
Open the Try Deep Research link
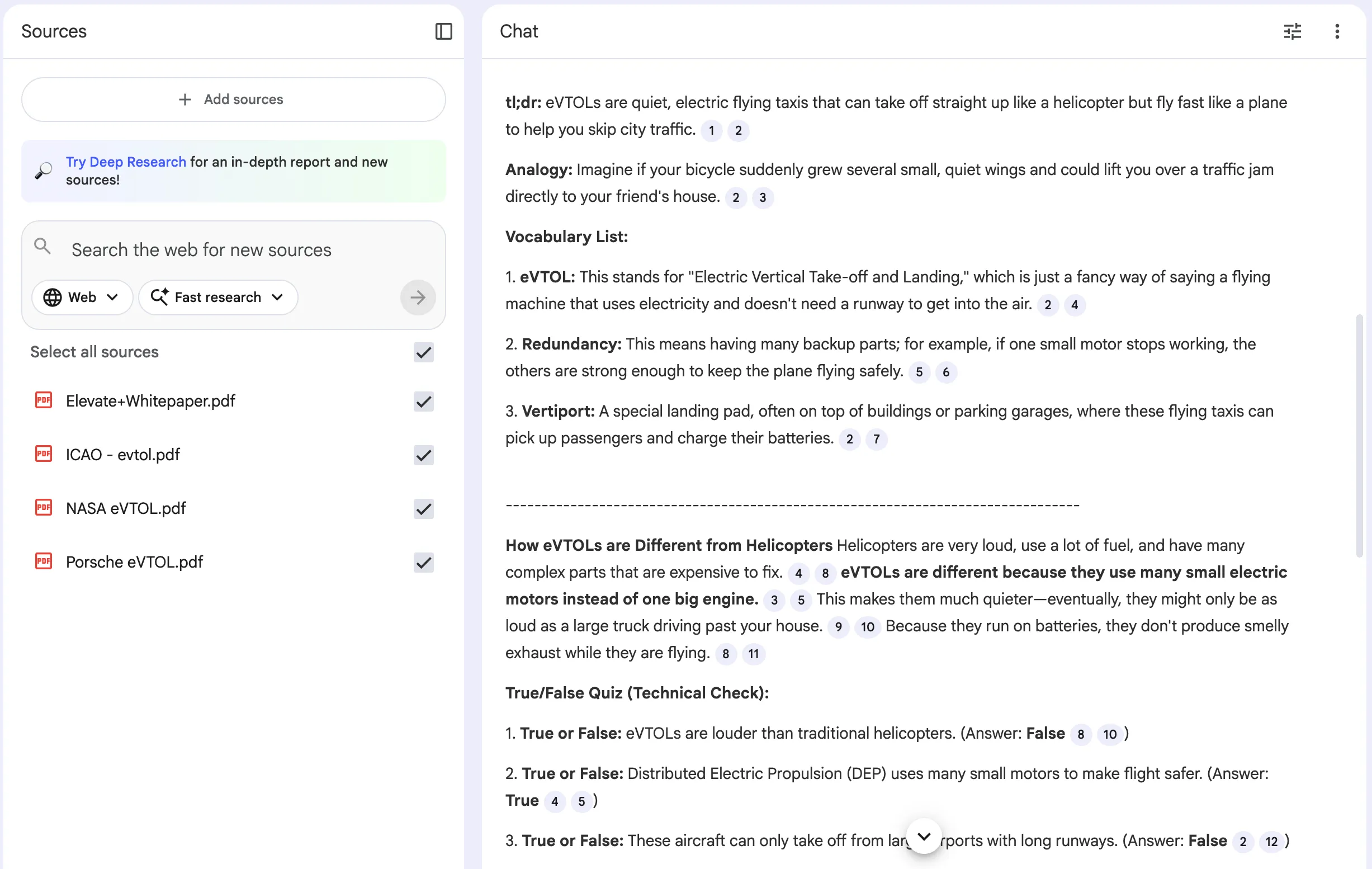[x=125, y=161]
